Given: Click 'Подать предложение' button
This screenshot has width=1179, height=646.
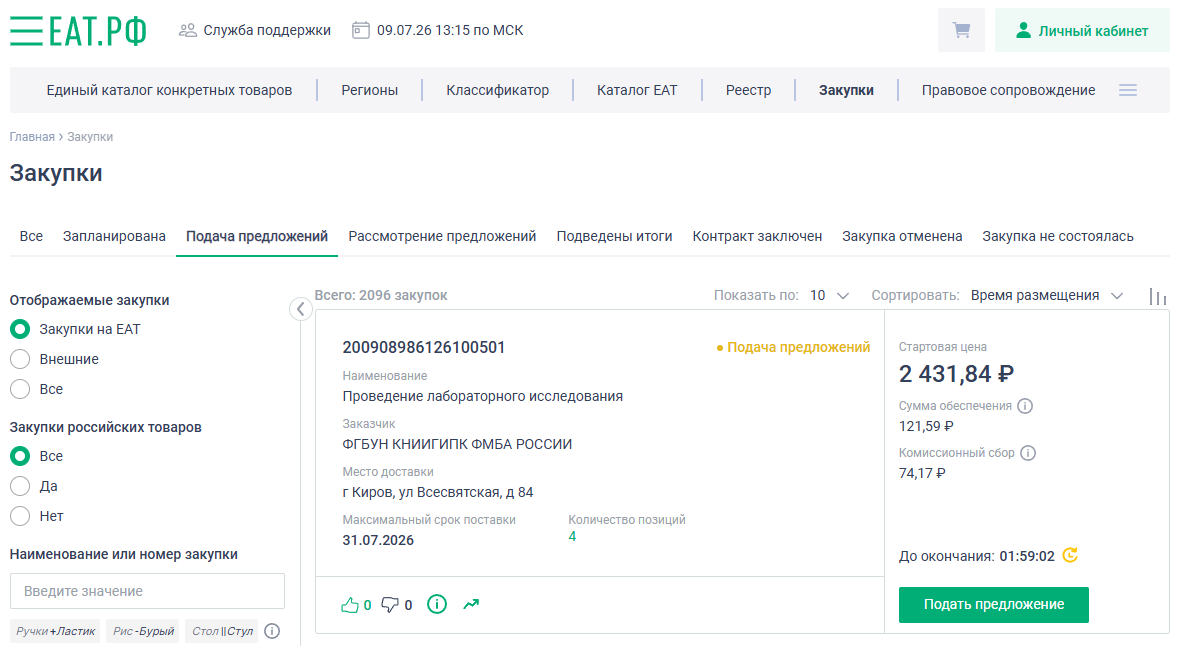Looking at the screenshot, I should (x=993, y=605).
